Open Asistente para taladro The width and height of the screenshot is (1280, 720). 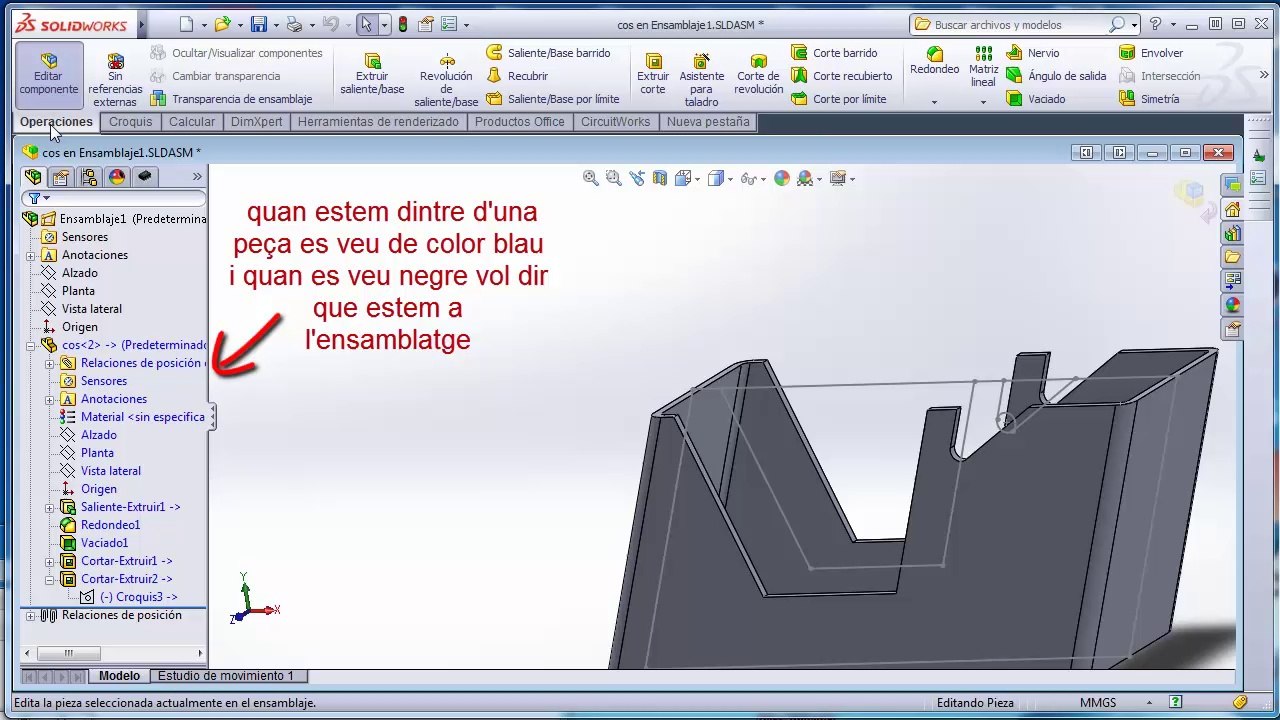tap(702, 80)
